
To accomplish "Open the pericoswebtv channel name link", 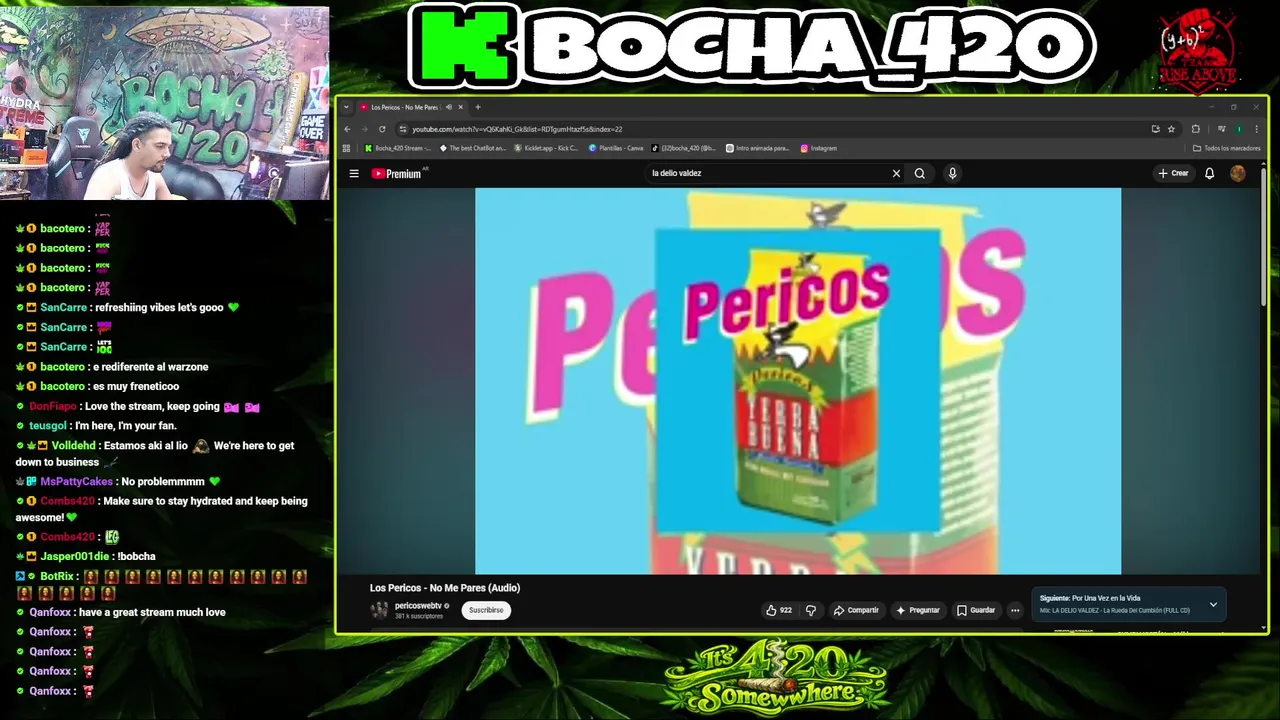I will (x=418, y=606).
